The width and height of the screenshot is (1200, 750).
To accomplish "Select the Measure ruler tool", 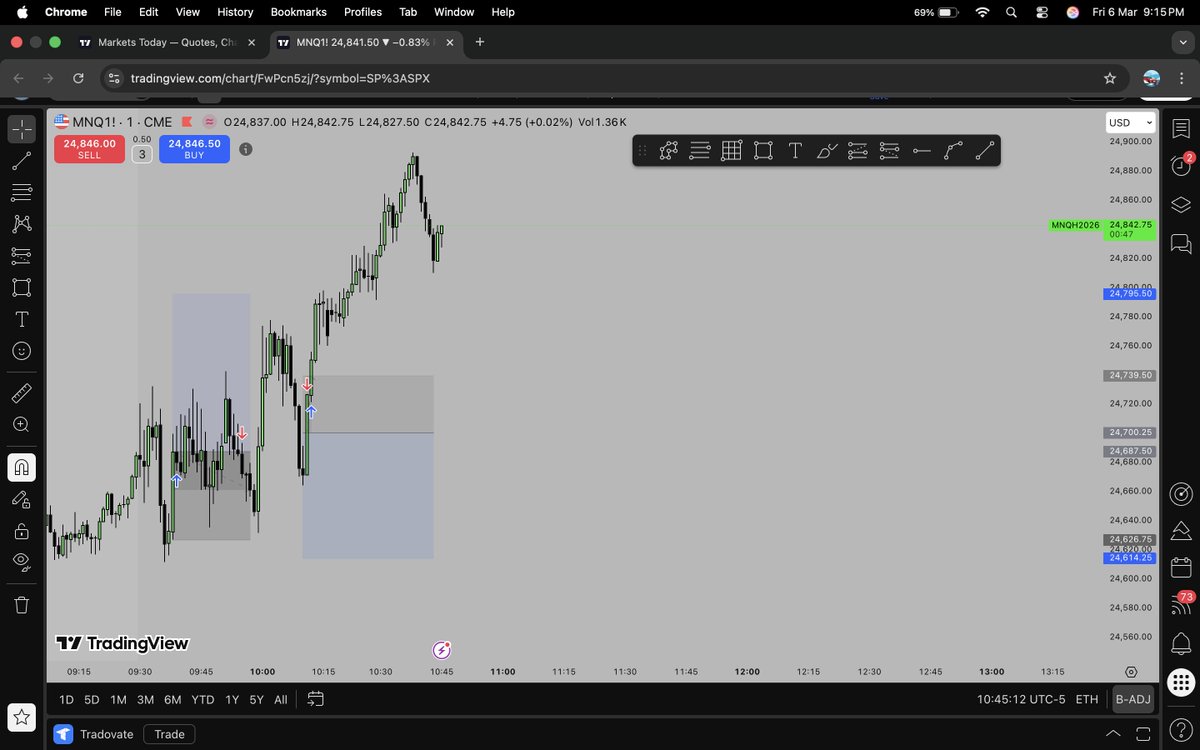I will [x=21, y=394].
